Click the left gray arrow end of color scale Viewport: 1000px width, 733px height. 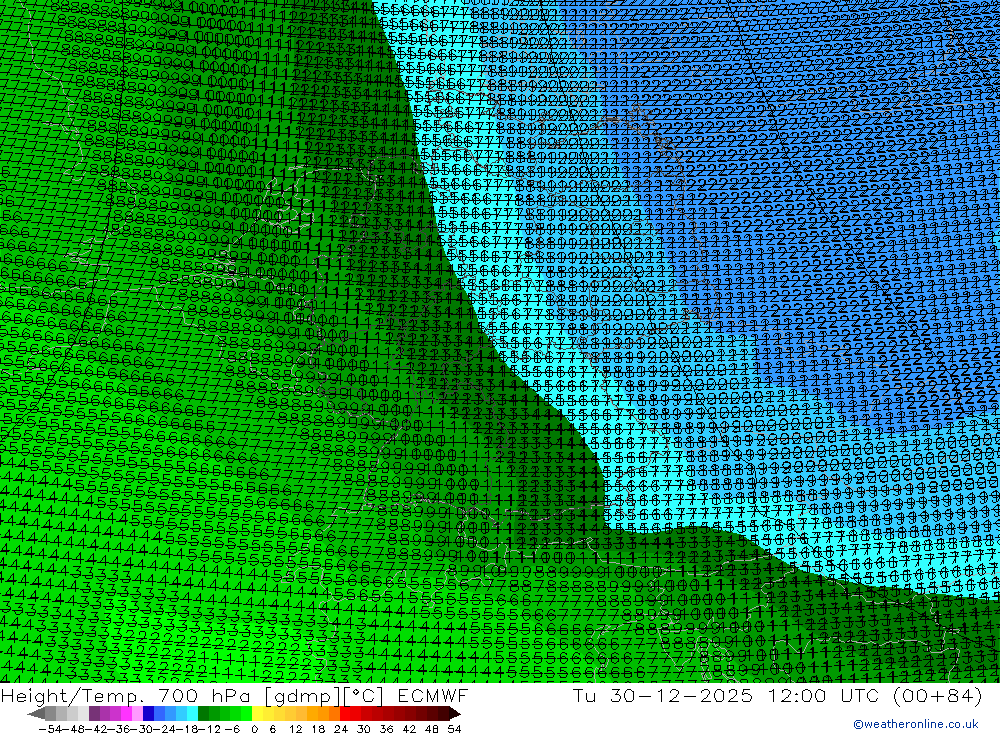[36, 714]
